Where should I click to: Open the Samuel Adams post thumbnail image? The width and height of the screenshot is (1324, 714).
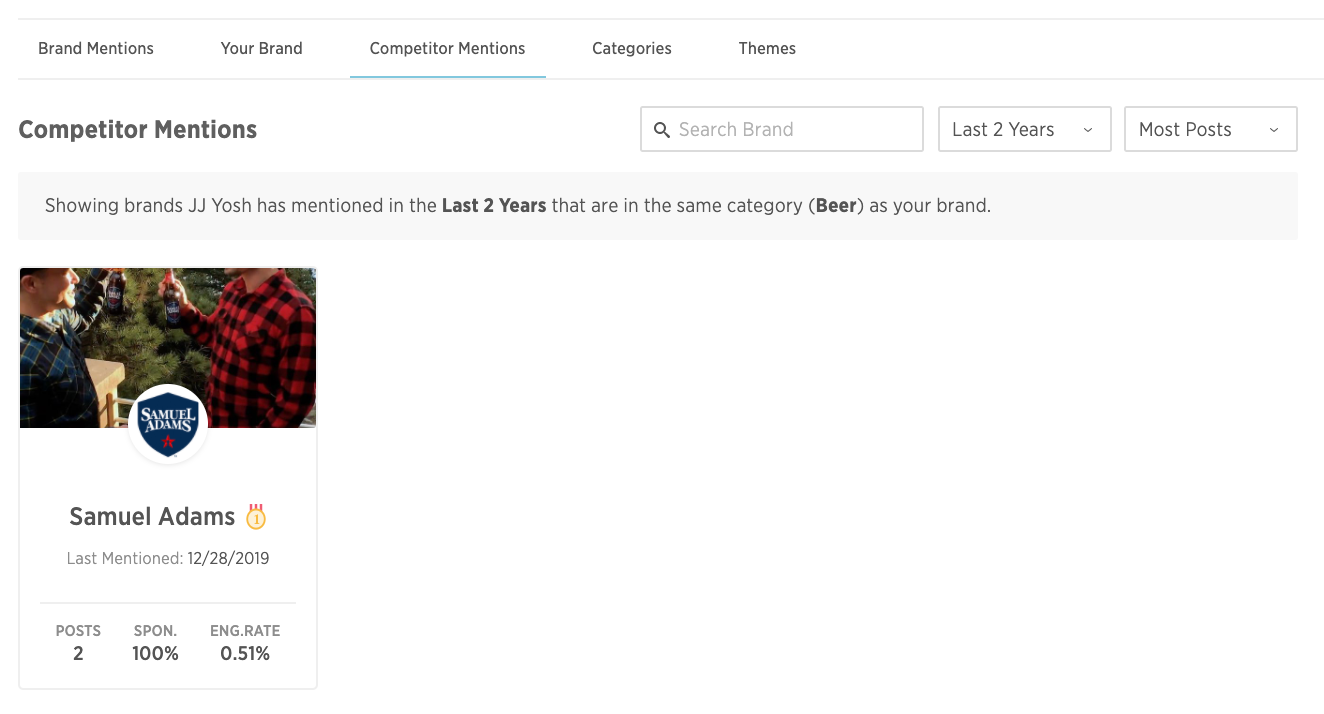(168, 330)
